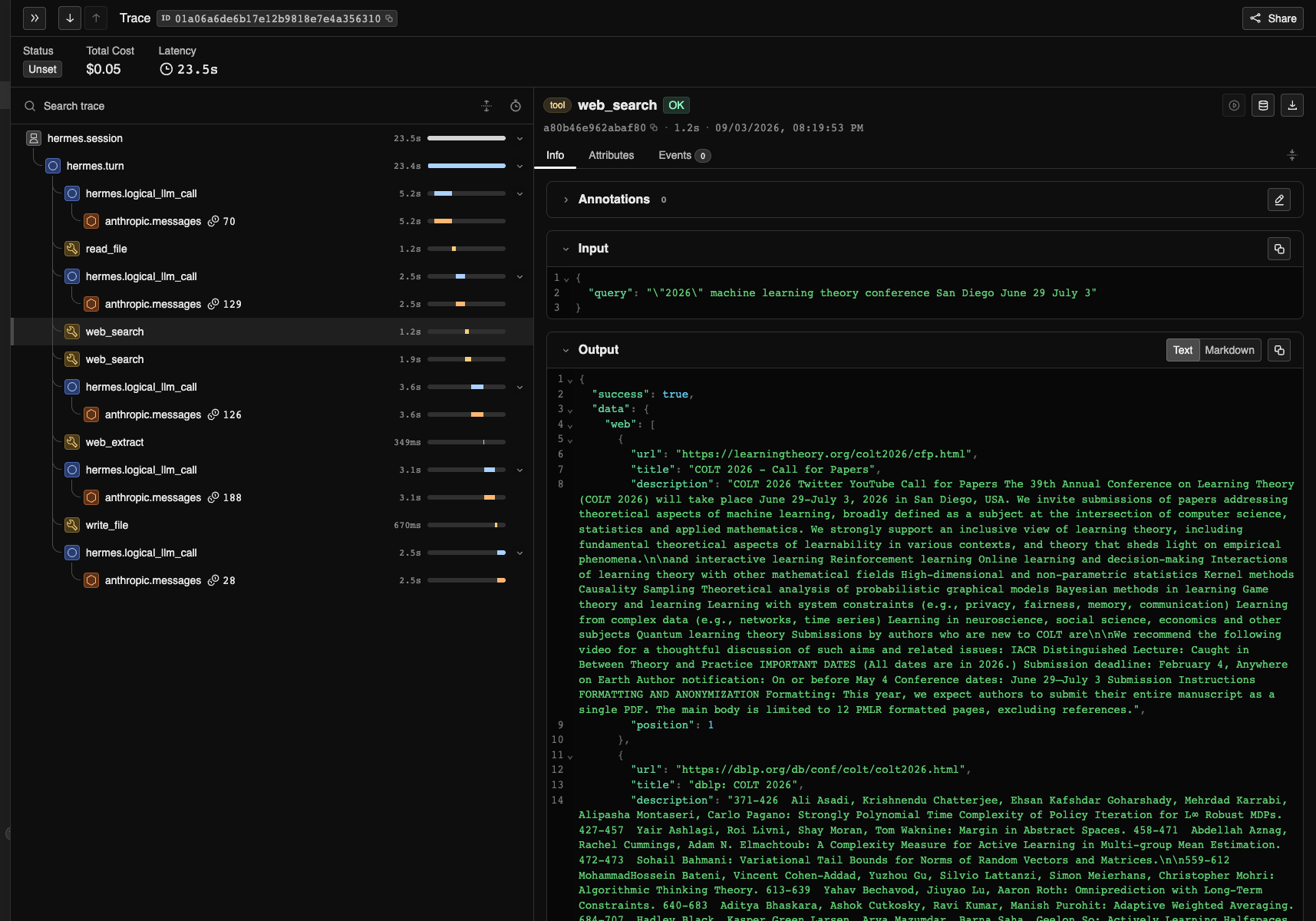Switch to the Events tab

coord(684,155)
